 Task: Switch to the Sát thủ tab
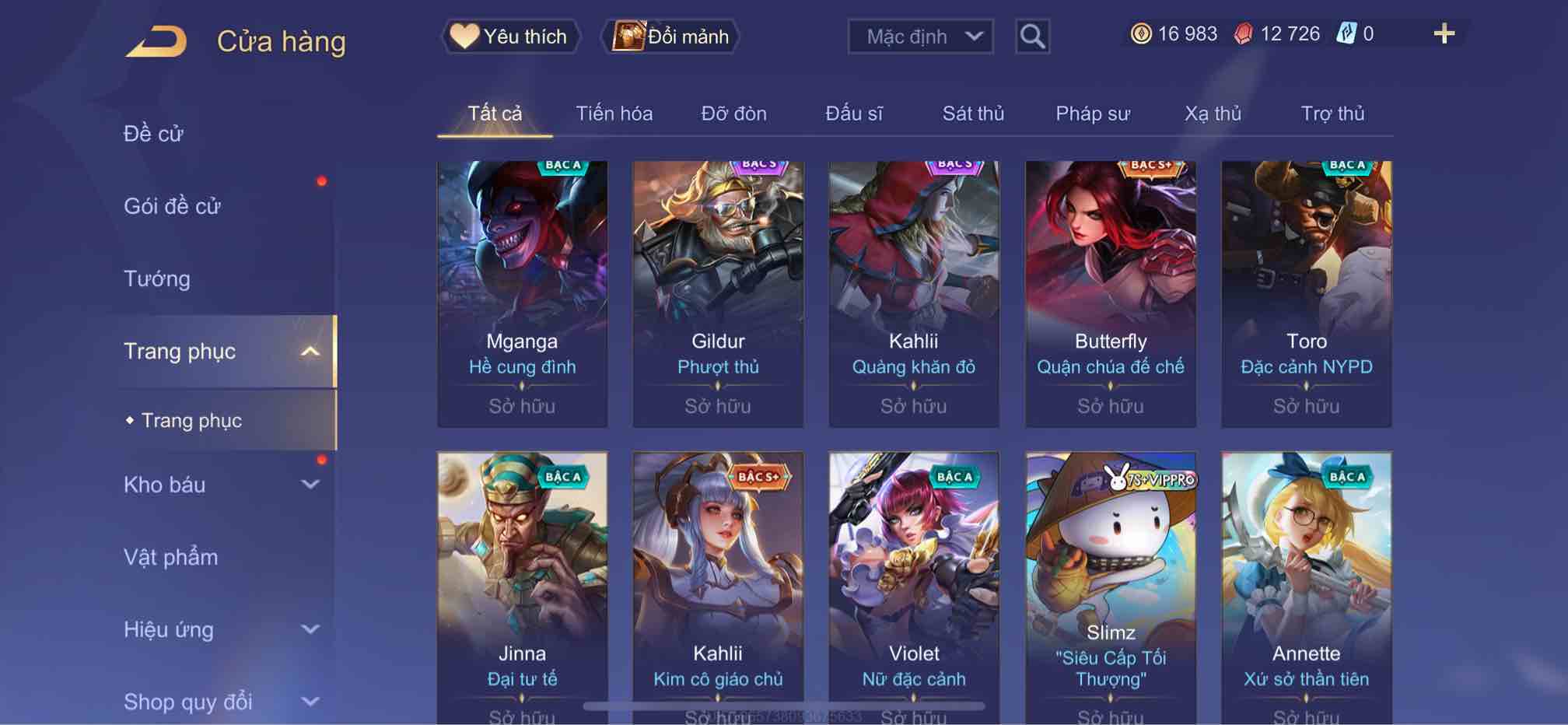tap(973, 114)
